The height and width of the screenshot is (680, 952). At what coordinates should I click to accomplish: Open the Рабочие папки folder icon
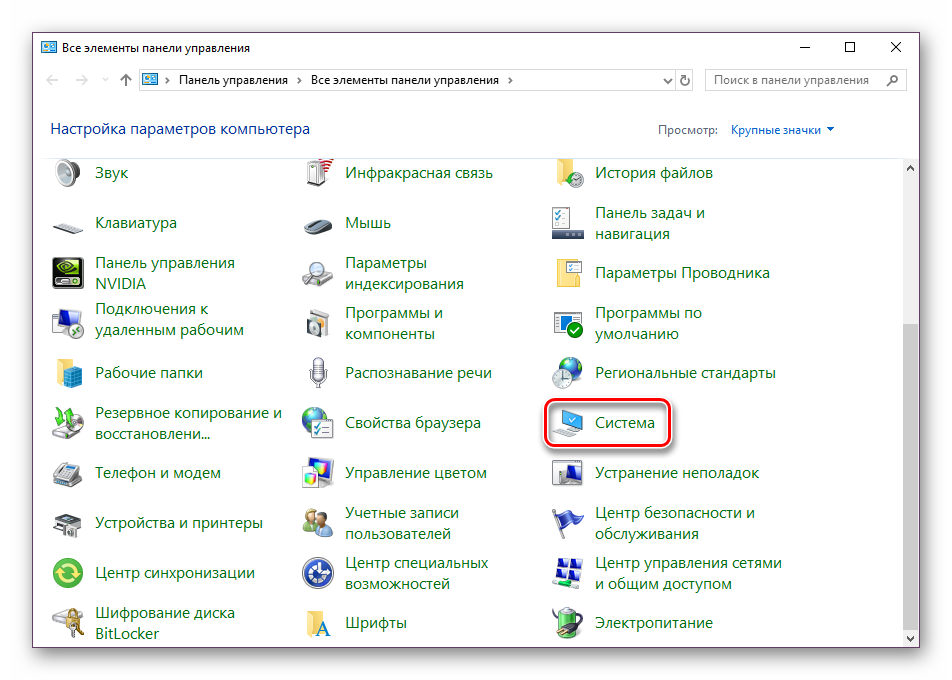[x=69, y=373]
